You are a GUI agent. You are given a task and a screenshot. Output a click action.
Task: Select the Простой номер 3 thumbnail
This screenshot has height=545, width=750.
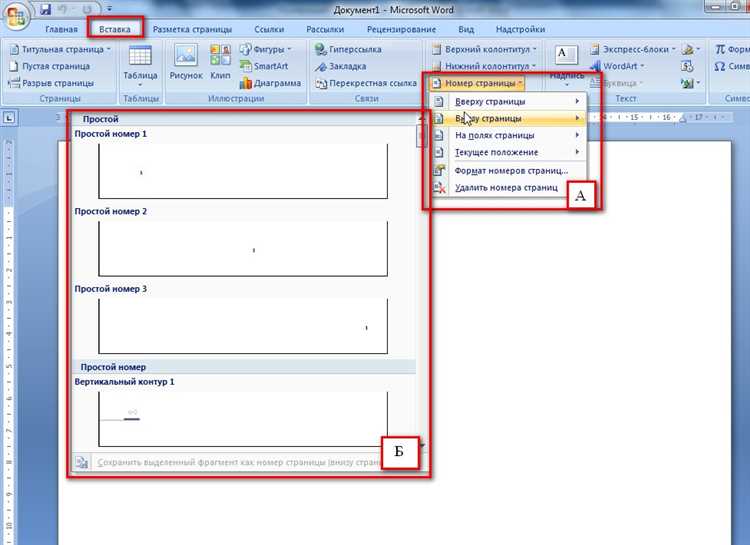tap(243, 326)
